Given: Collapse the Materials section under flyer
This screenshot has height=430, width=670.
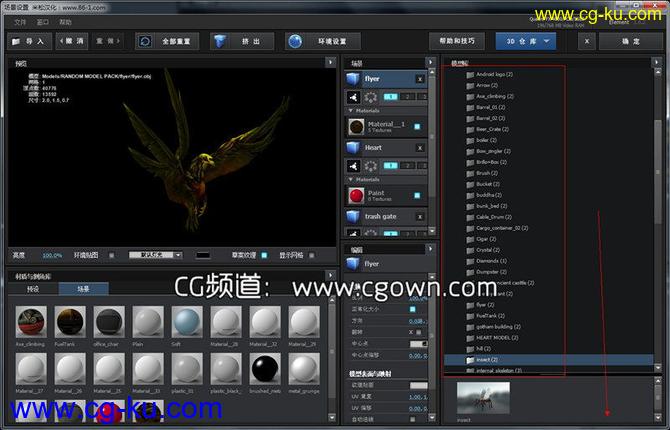Looking at the screenshot, I should pyautogui.click(x=351, y=111).
